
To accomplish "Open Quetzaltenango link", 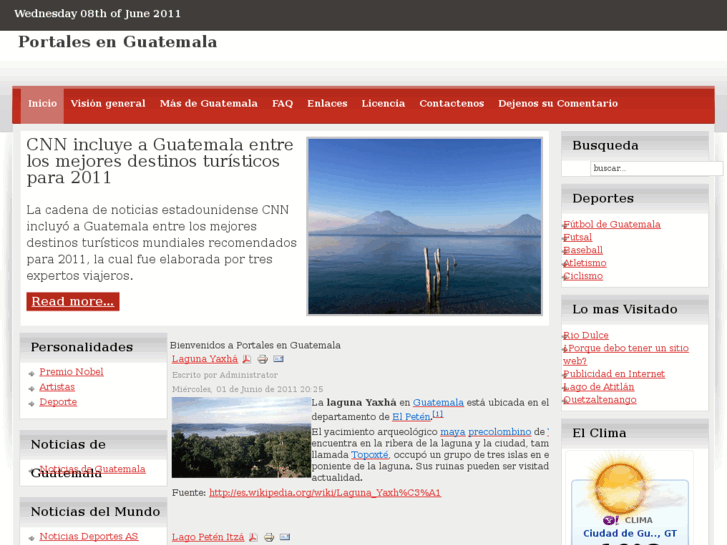I will [x=600, y=400].
